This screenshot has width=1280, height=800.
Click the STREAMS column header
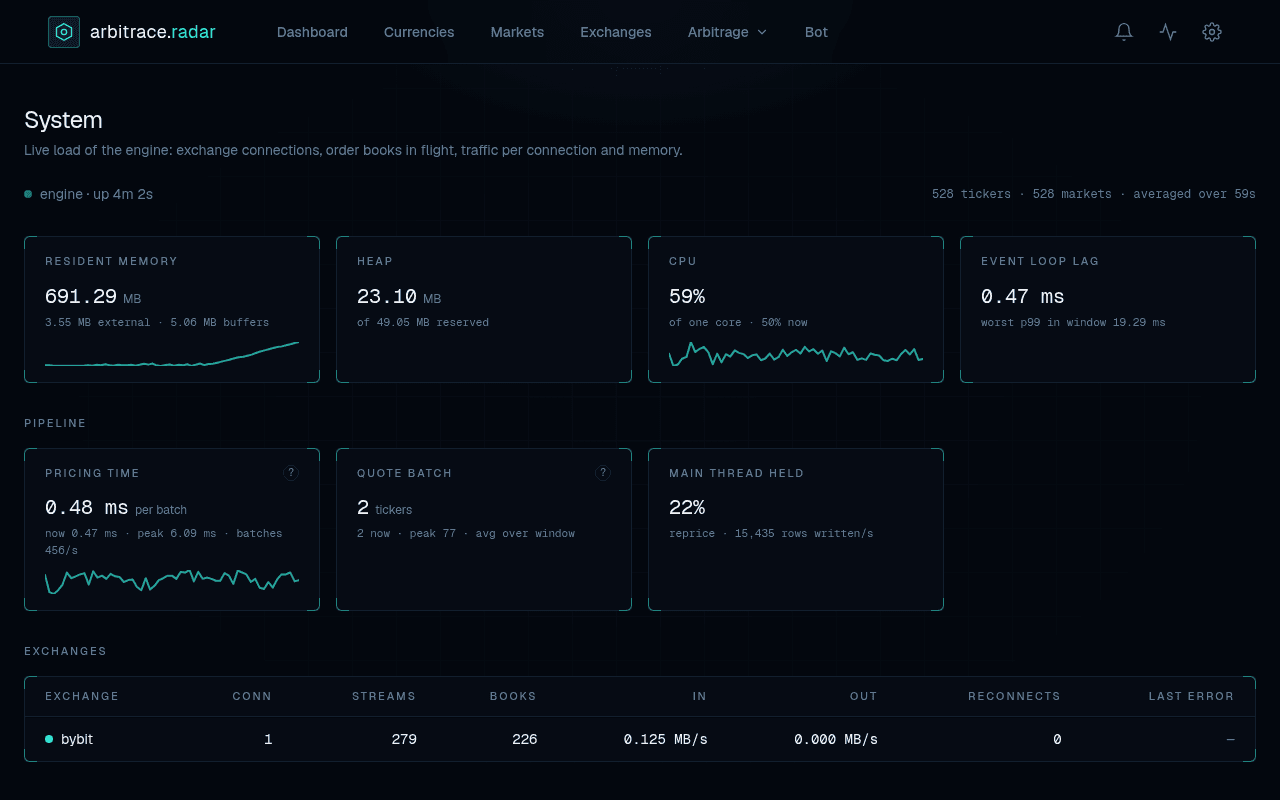[x=384, y=696]
